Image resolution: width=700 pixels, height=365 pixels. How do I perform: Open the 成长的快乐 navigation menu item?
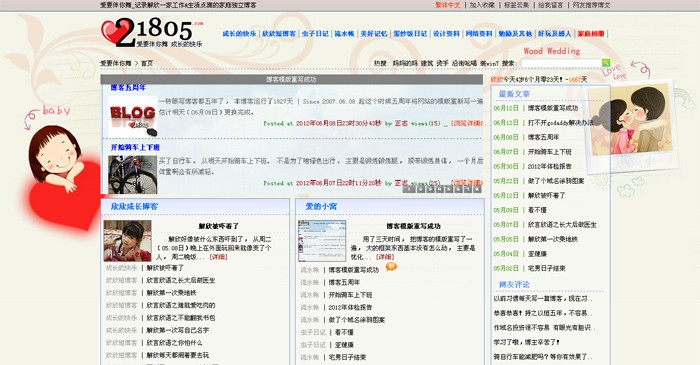240,33
